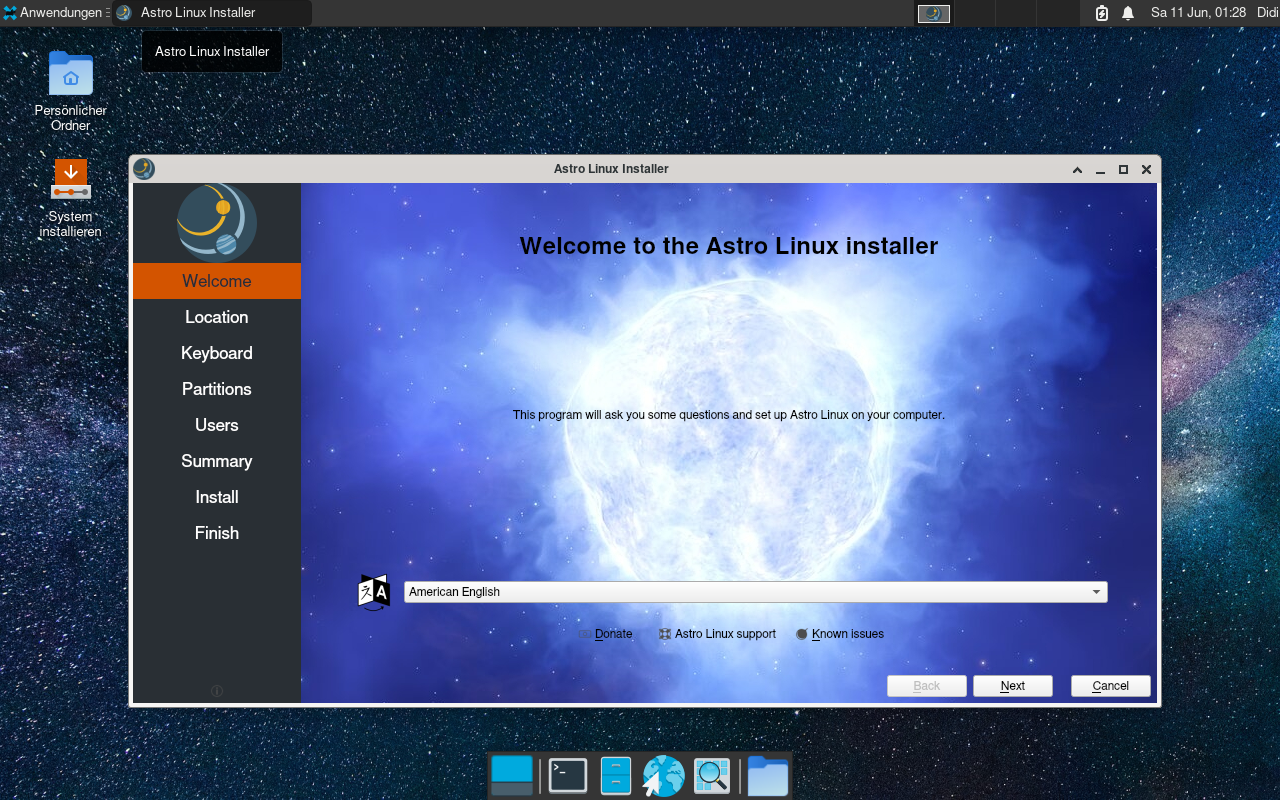Image resolution: width=1280 pixels, height=800 pixels.
Task: Click the Donate icon
Action: point(585,634)
